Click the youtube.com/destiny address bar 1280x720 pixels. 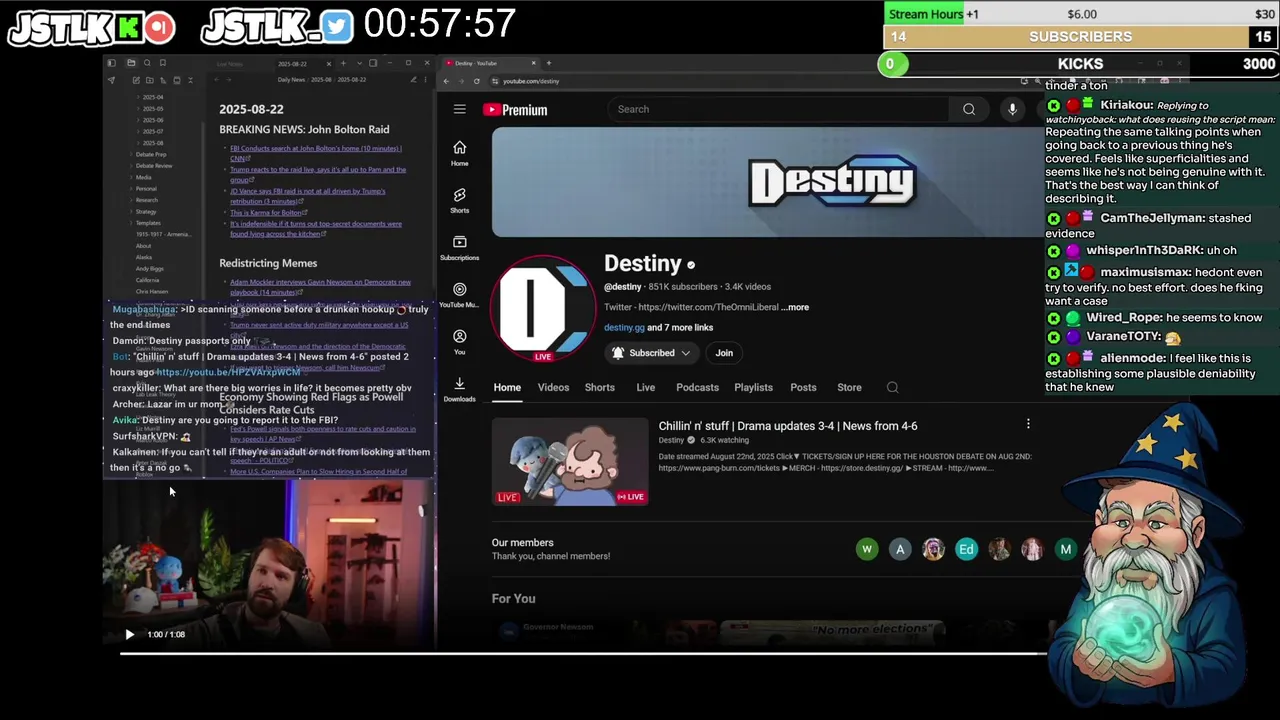point(530,81)
